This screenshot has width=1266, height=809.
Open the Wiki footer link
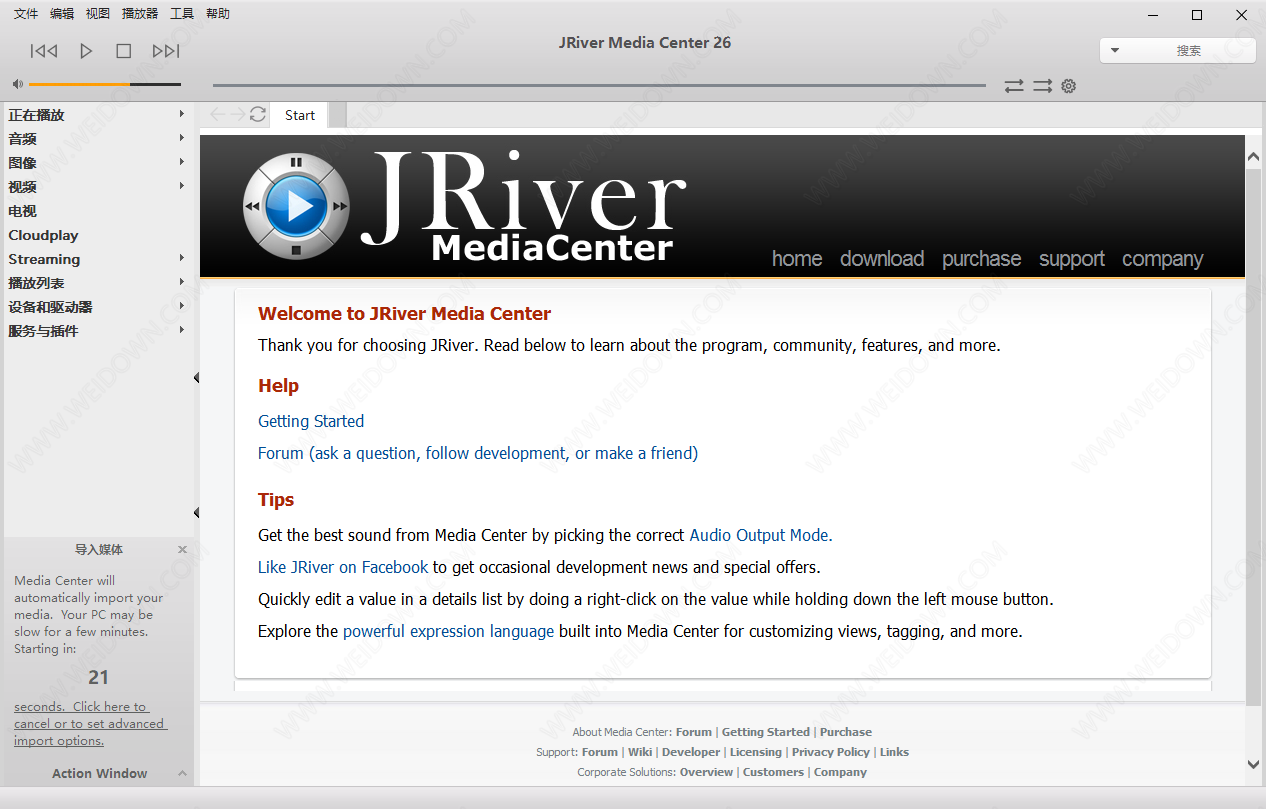tap(640, 752)
